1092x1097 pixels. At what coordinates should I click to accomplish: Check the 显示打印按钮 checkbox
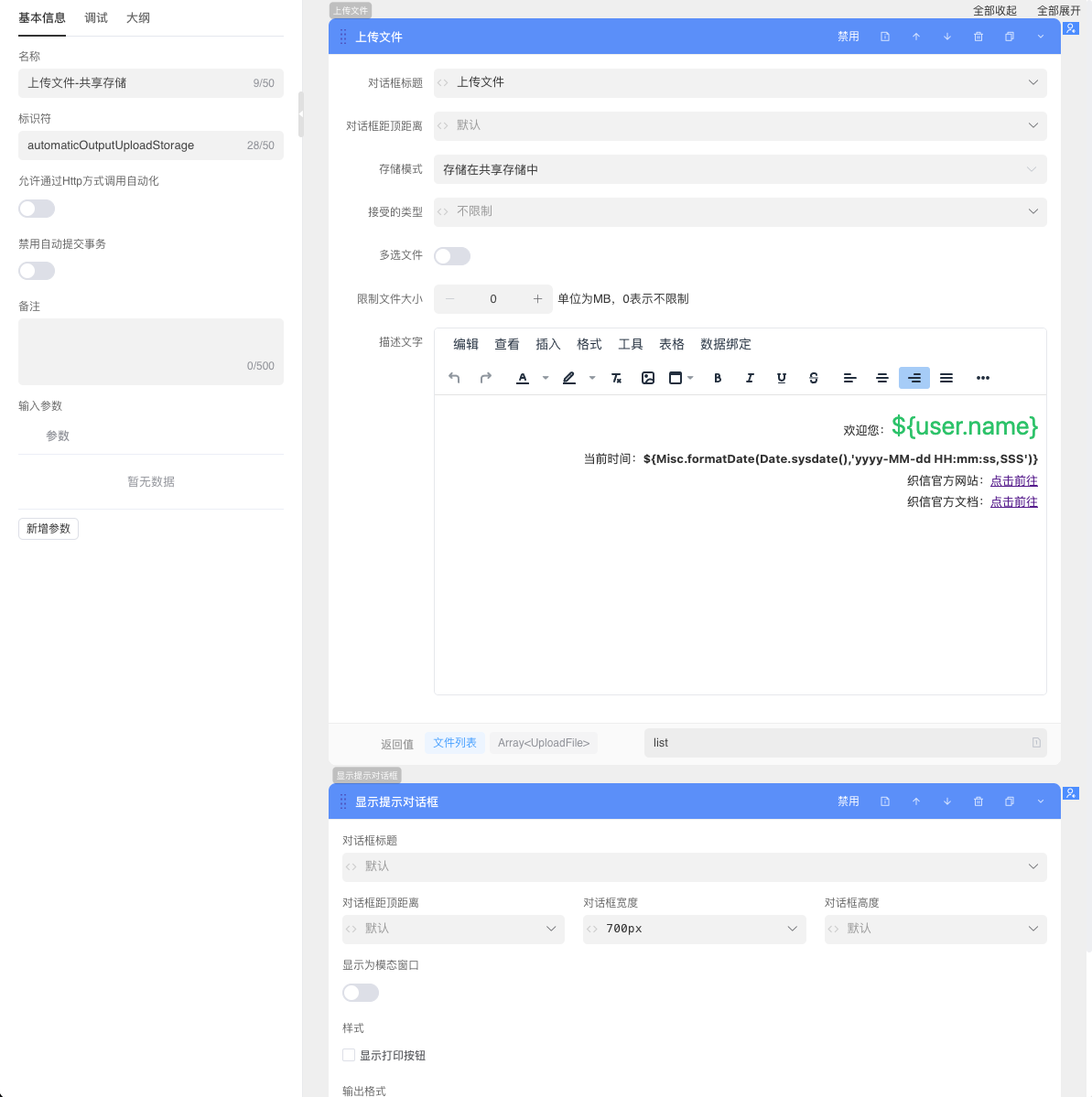[349, 1055]
